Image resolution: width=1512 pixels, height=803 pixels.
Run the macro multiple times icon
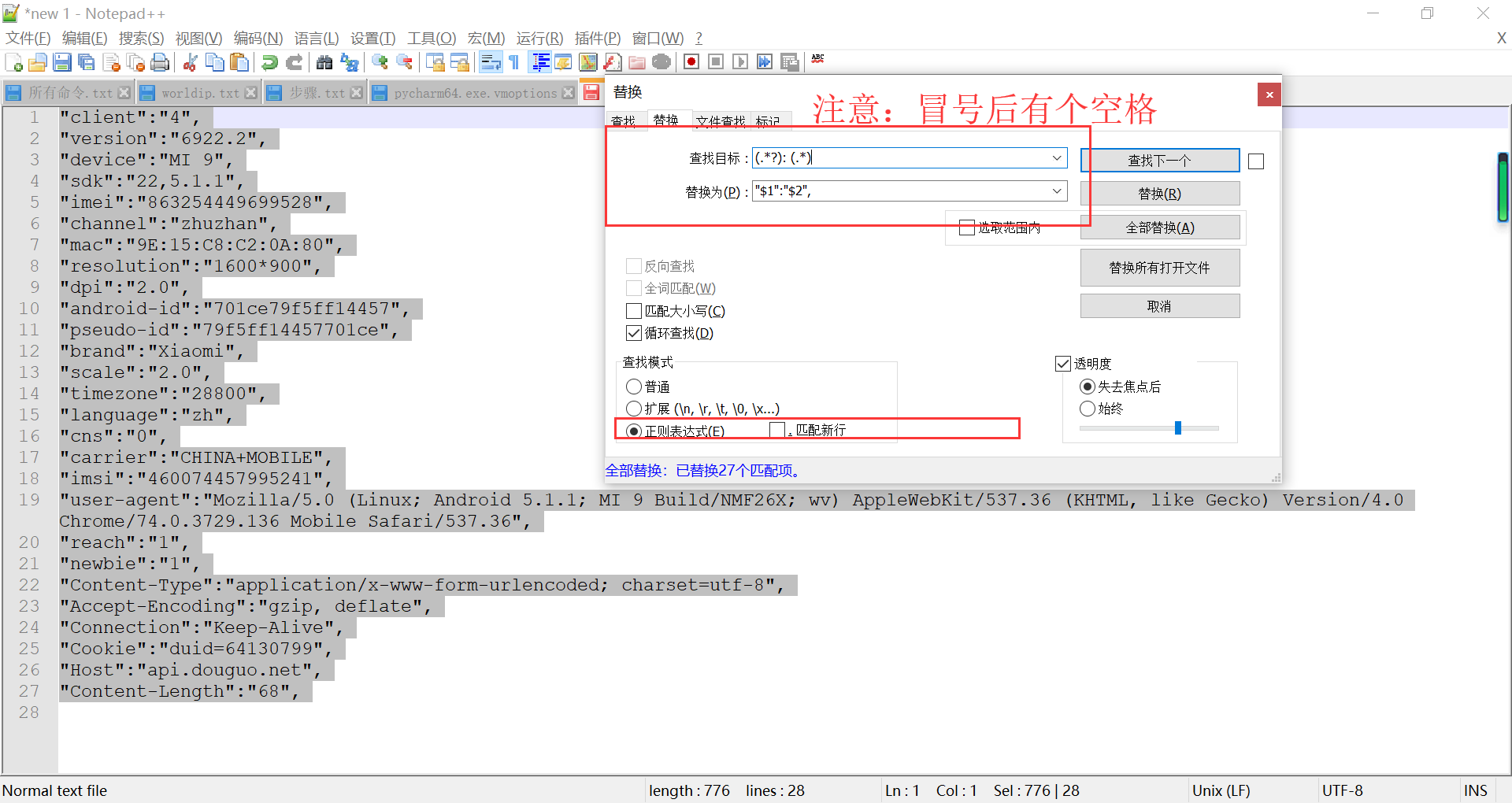(x=765, y=62)
